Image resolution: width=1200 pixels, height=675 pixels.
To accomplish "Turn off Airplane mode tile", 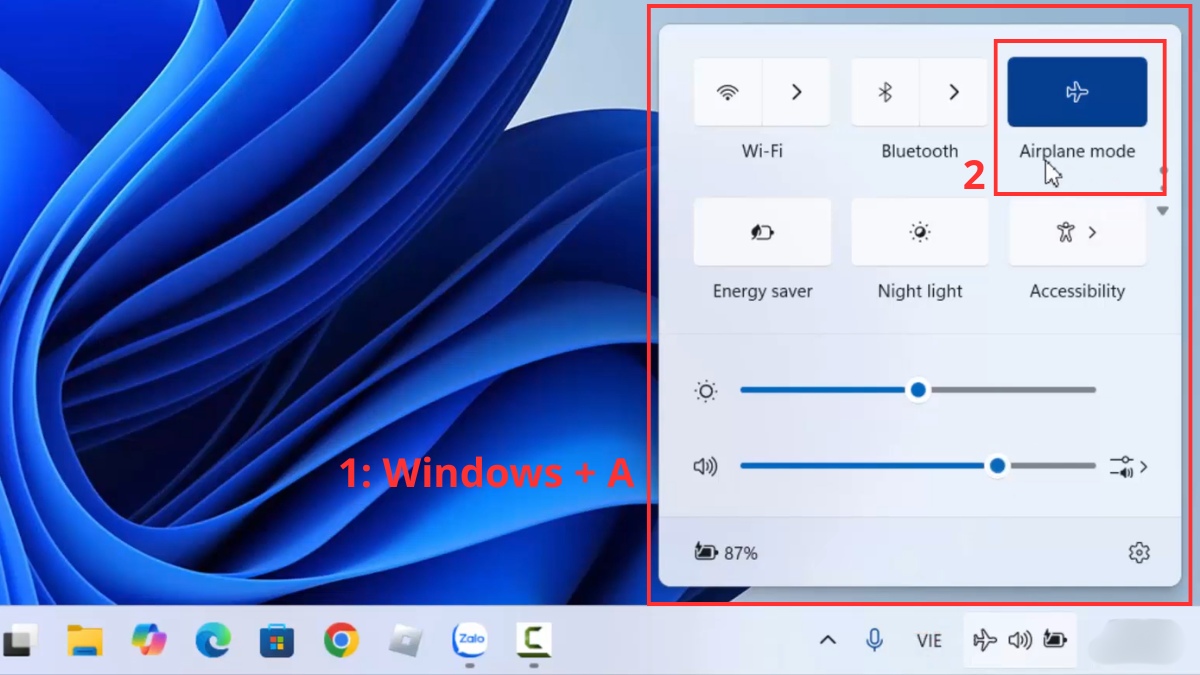I will [1077, 92].
